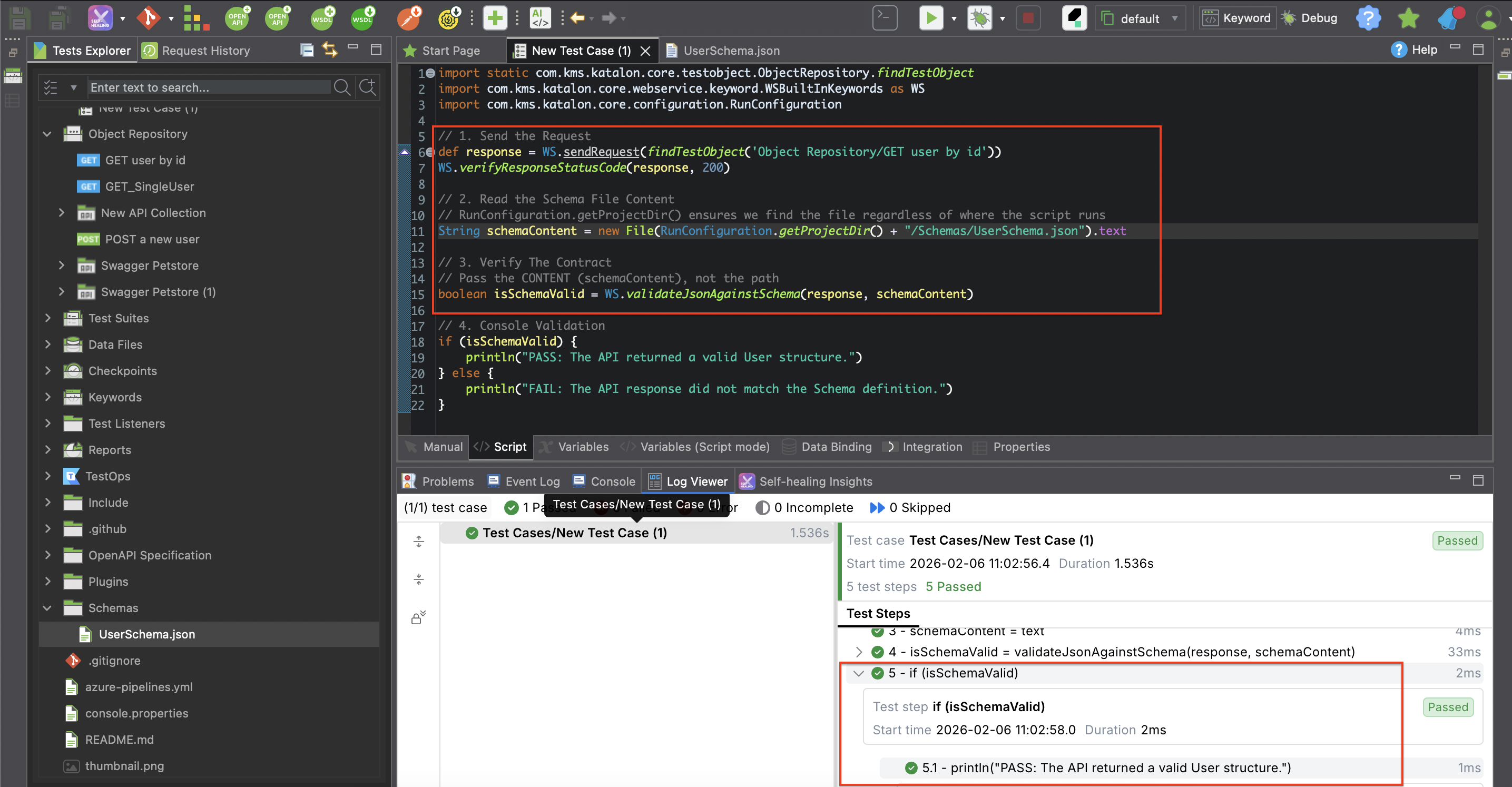
Task: Select step 5.1 println PASS log entry
Action: (1104, 768)
